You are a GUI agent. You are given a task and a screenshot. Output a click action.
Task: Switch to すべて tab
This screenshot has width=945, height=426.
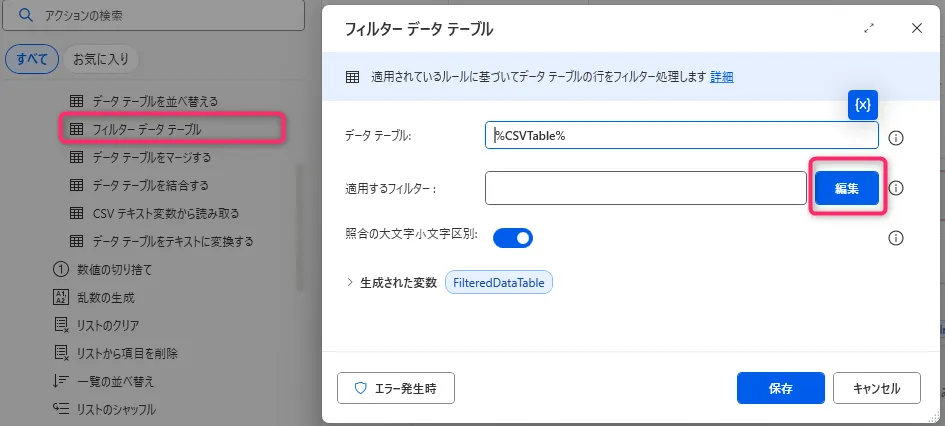click(32, 59)
